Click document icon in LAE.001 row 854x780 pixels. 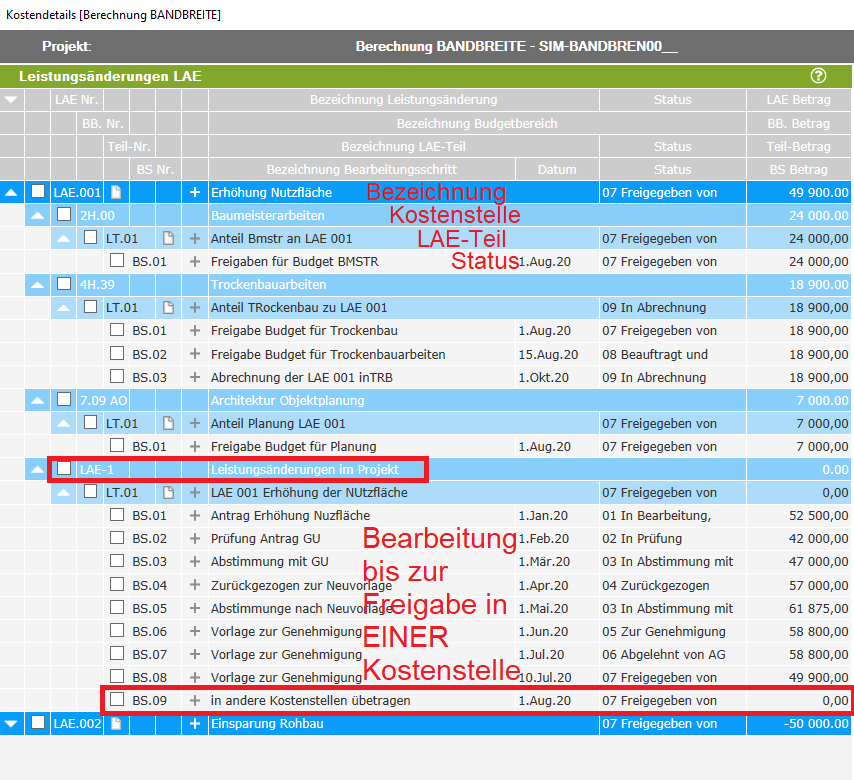coord(116,192)
